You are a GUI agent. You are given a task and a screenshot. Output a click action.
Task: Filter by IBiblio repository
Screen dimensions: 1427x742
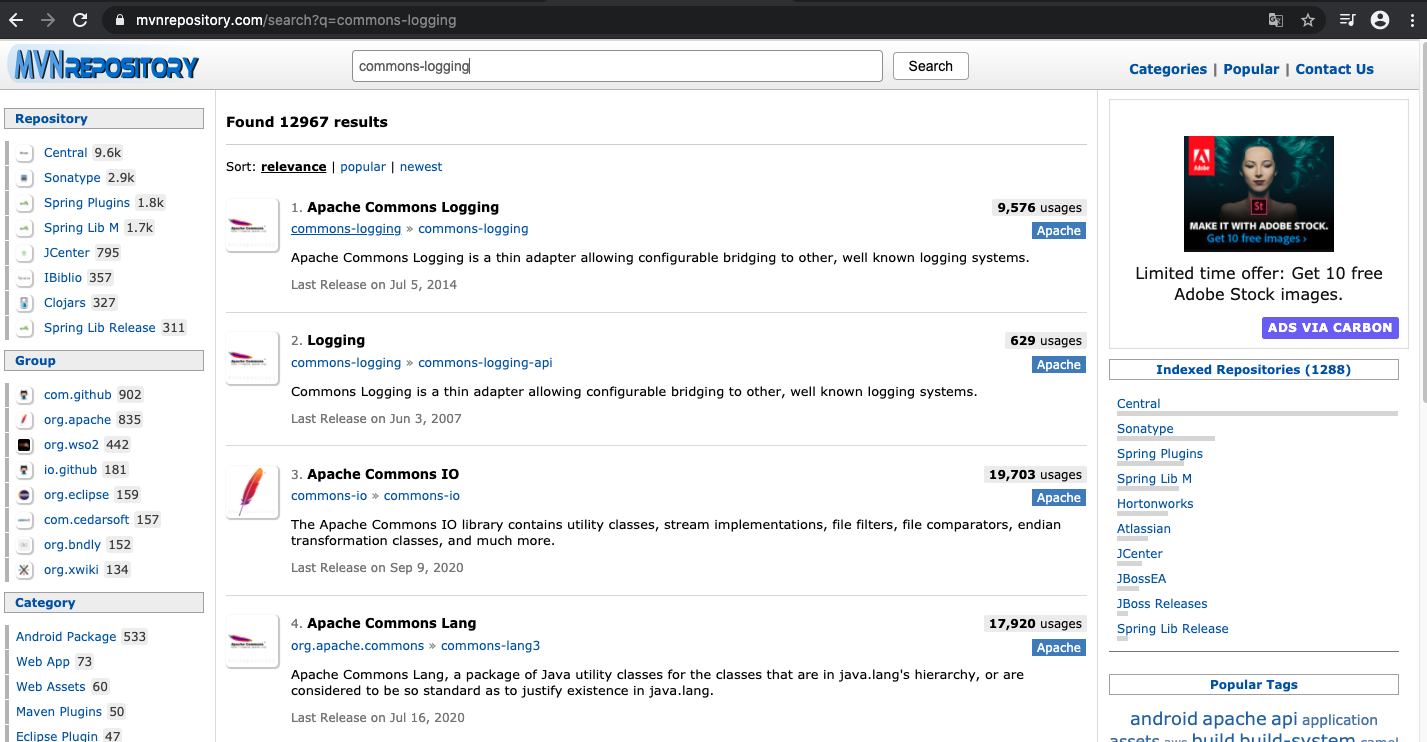point(63,278)
